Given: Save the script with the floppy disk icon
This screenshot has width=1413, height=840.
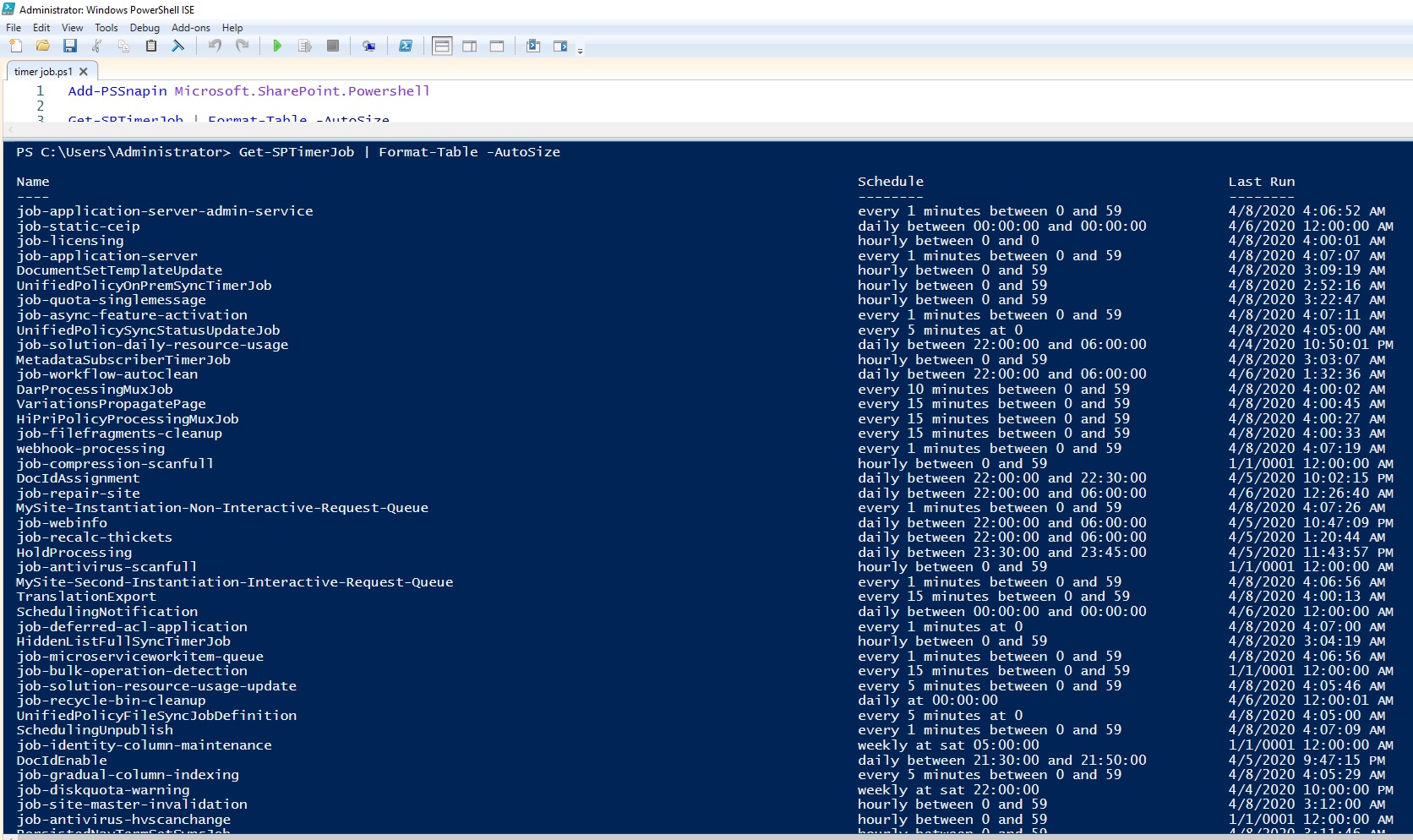Looking at the screenshot, I should pyautogui.click(x=70, y=46).
